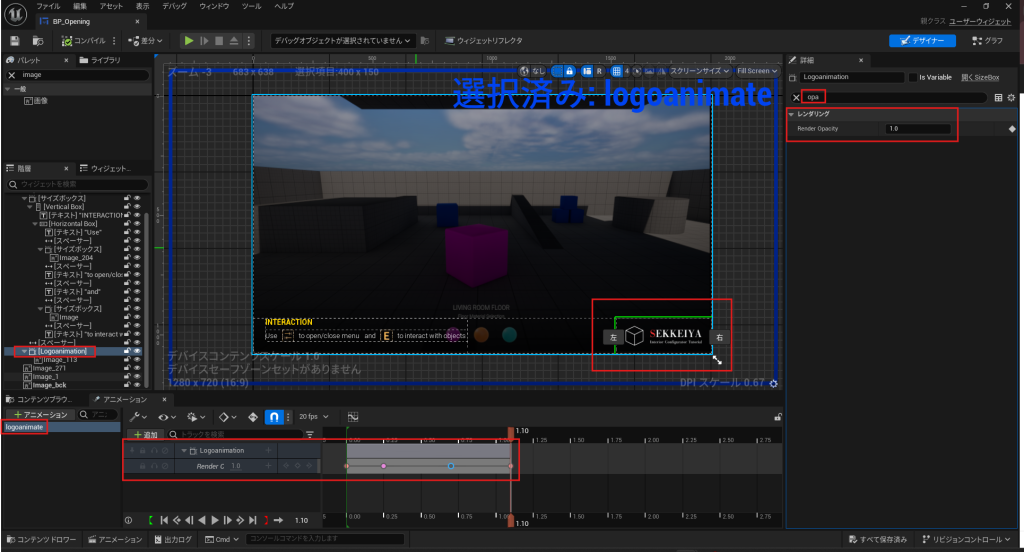1024x552 pixels.
Task: Clear the 'opa' details search with X
Action: pos(796,97)
